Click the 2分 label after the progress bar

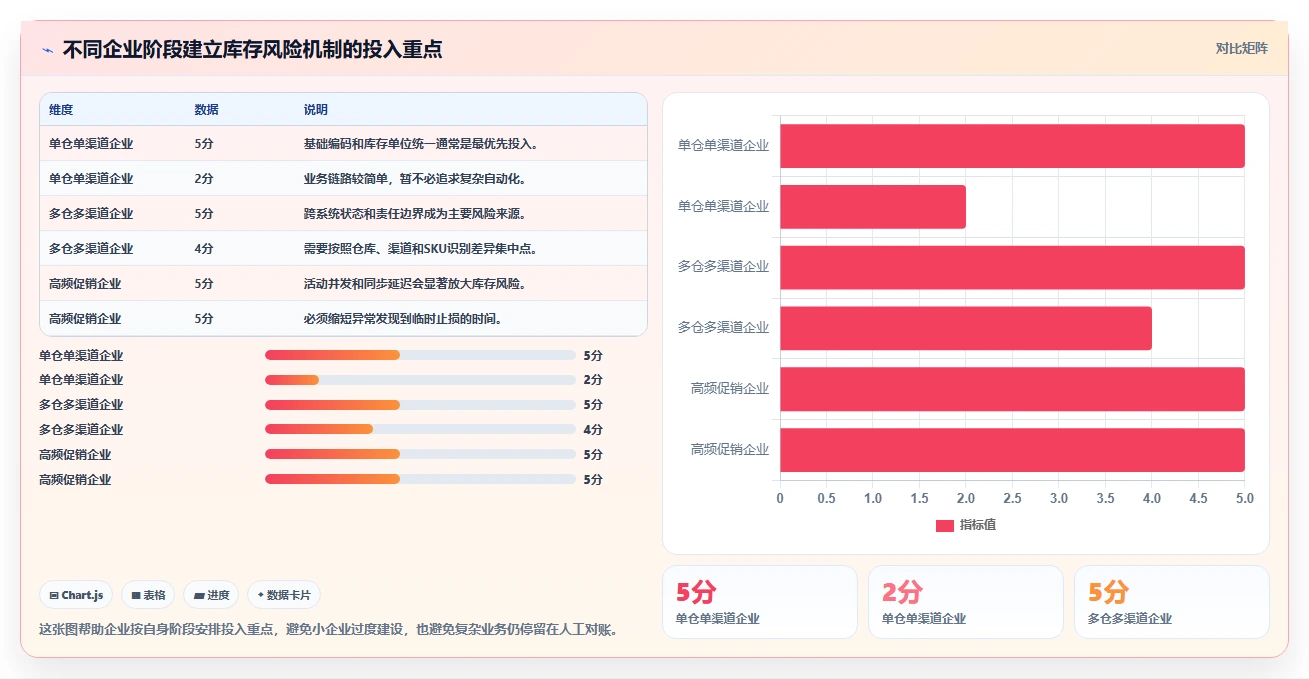pos(593,380)
